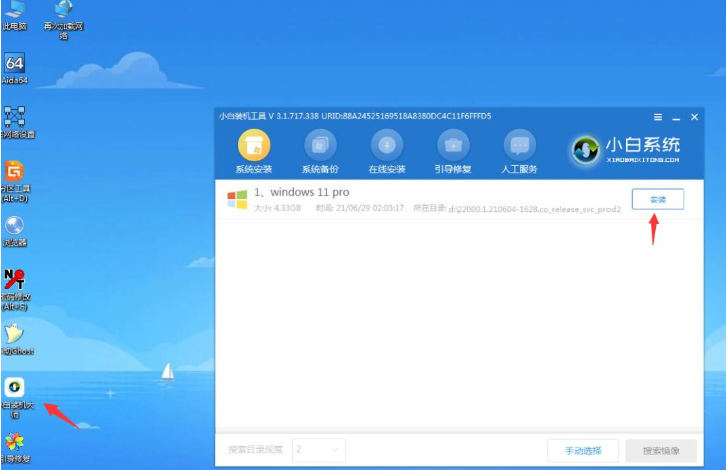This screenshot has width=726, height=470.
Task: Open the network settings desktop icon
Action: click(x=15, y=122)
